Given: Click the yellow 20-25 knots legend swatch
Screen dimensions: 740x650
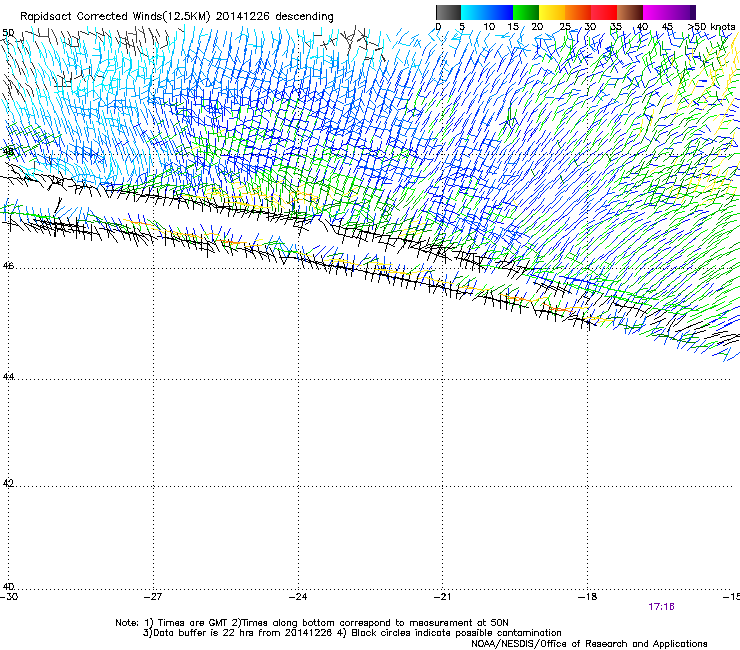Looking at the screenshot, I should tap(552, 12).
